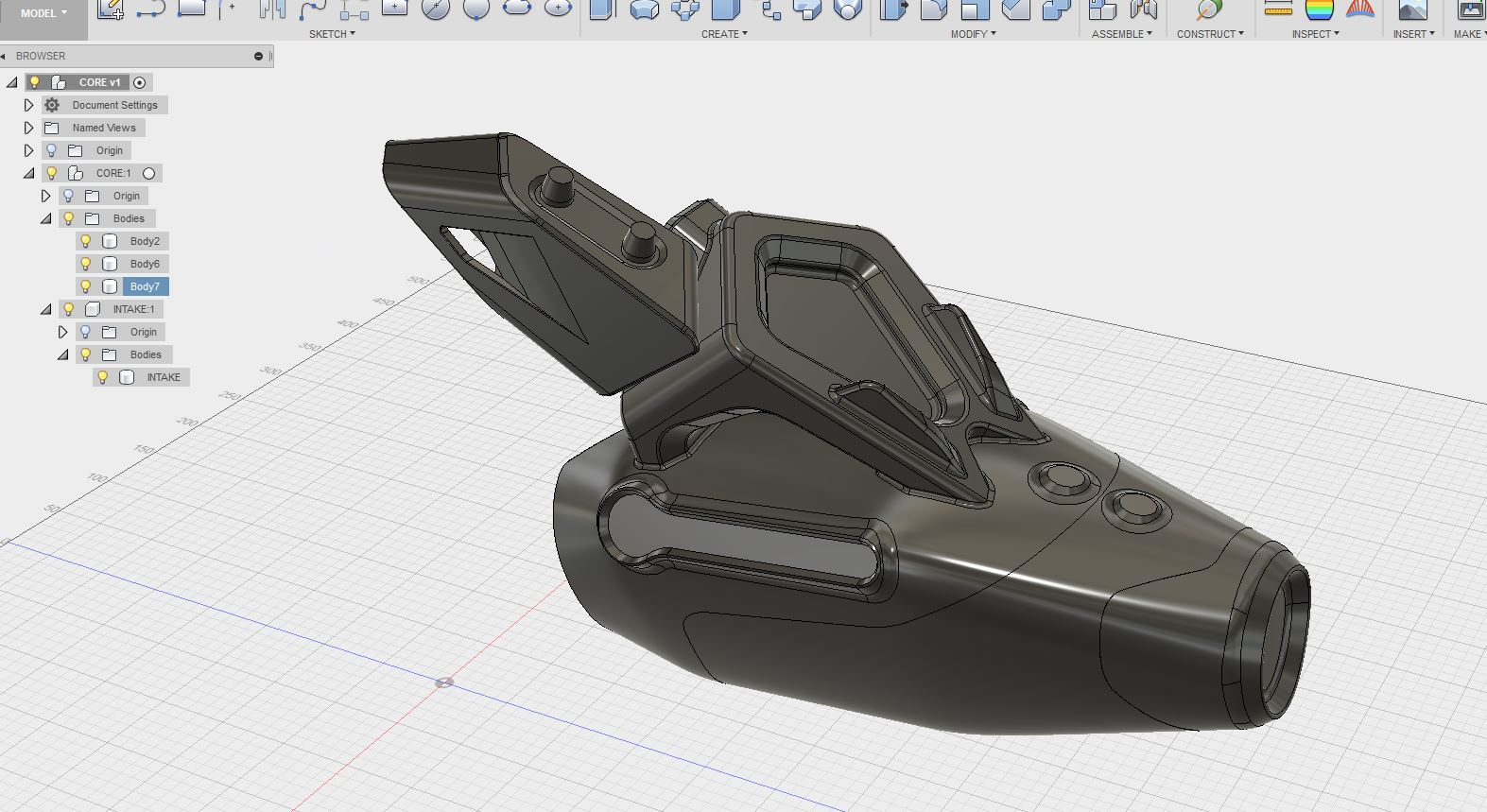
Task: Show the top-level Origin folder via lightbulb
Action: click(x=52, y=150)
